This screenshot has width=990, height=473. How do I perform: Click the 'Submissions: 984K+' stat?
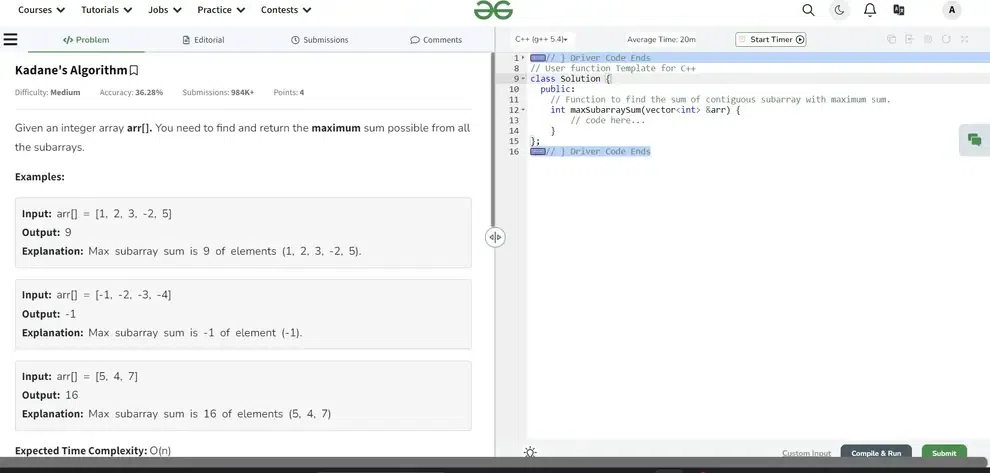pyautogui.click(x=218, y=92)
